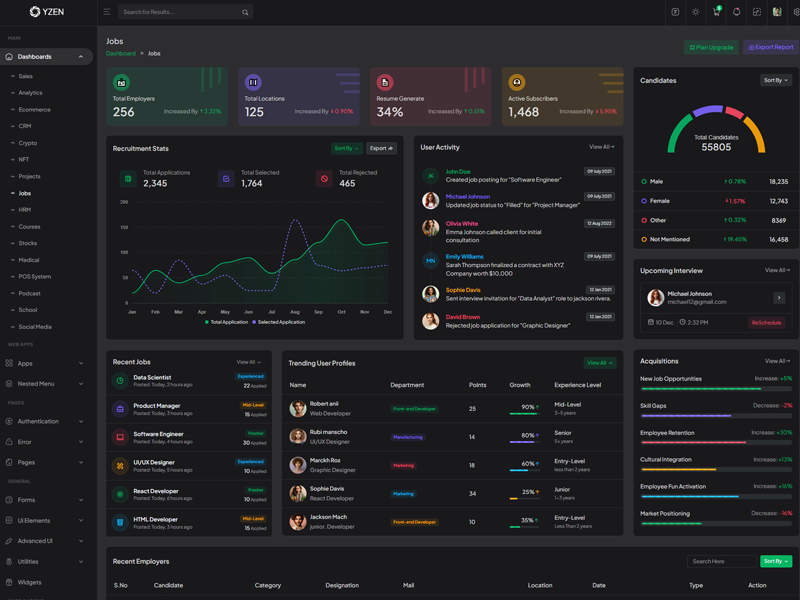Click ReSchedule for Michael Johnson's interview
Viewport: 800px width, 600px height.
tap(766, 323)
